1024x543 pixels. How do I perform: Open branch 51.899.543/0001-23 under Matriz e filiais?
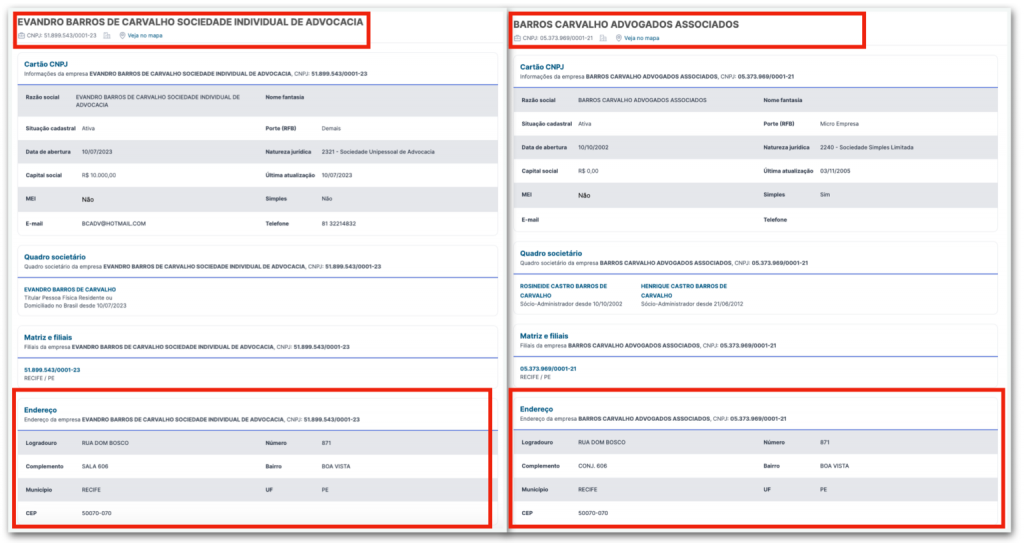[52, 370]
